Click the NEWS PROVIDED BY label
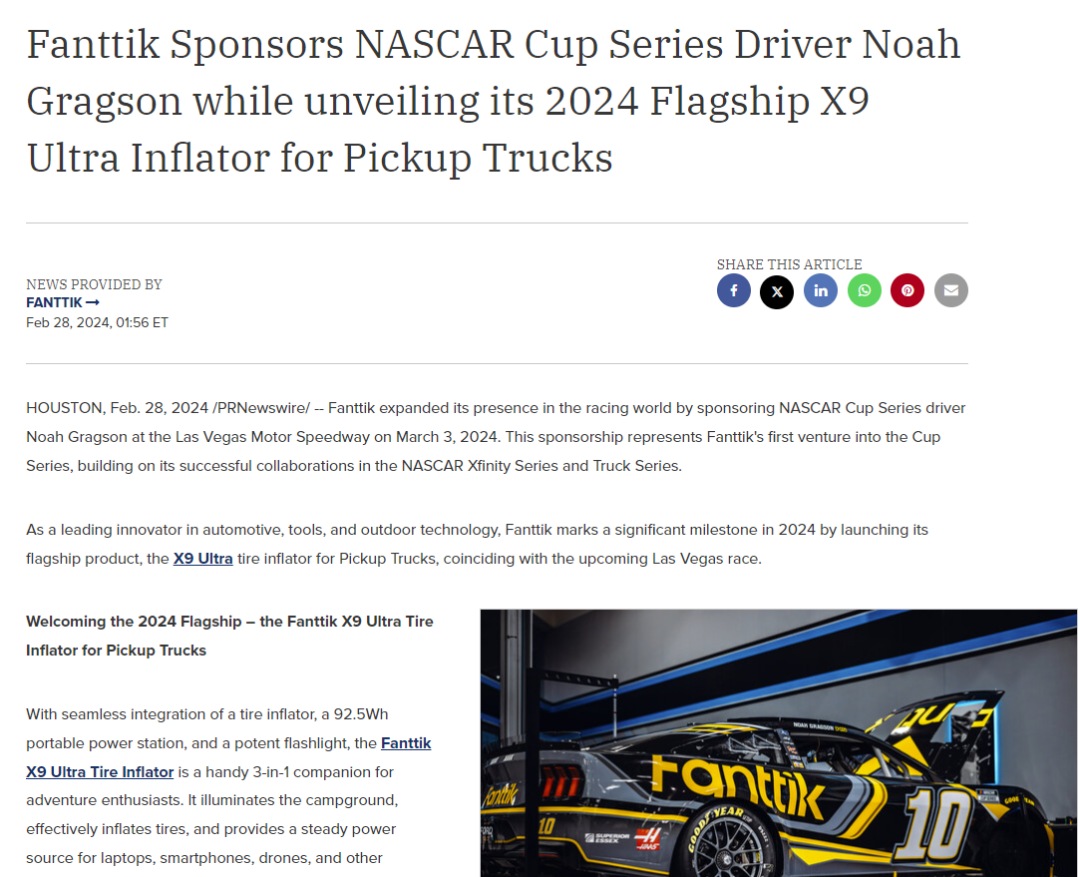This screenshot has width=1080, height=877. tap(94, 285)
